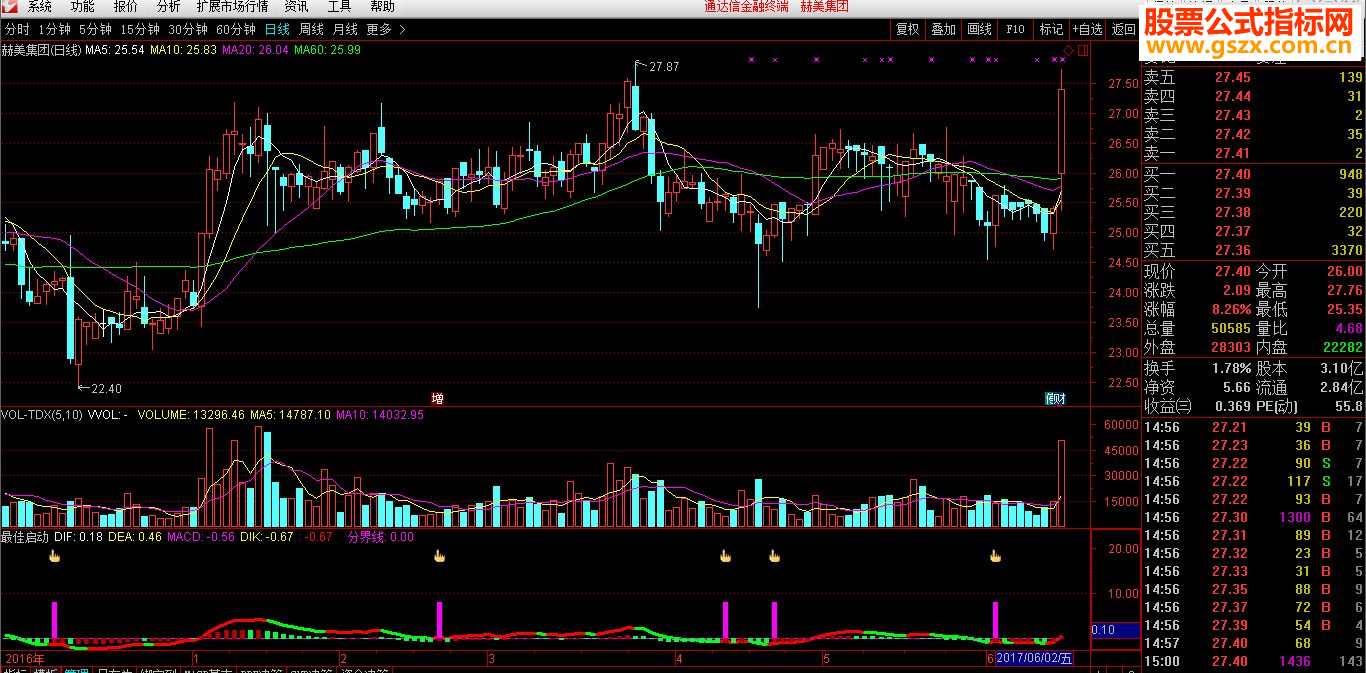Click the 买一 27.40 order row
The width and height of the screenshot is (1366, 673).
coord(1253,174)
